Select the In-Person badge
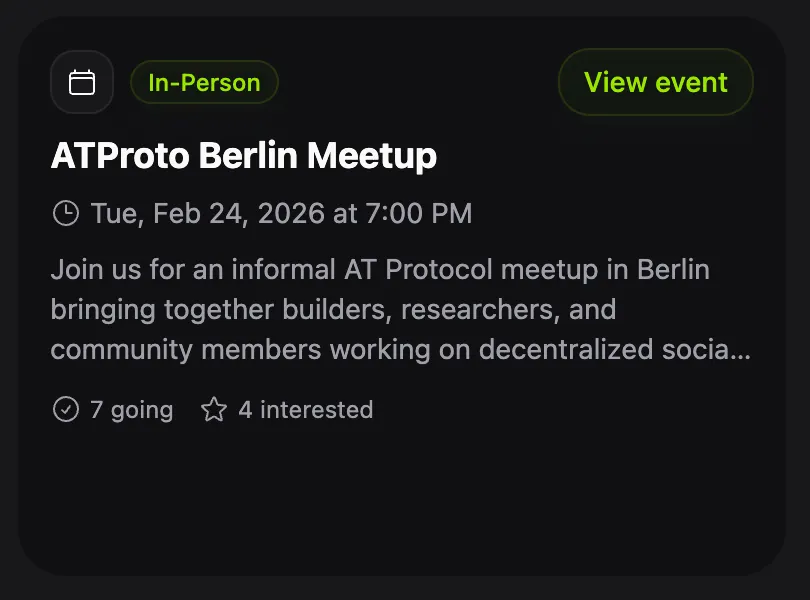 pos(204,83)
